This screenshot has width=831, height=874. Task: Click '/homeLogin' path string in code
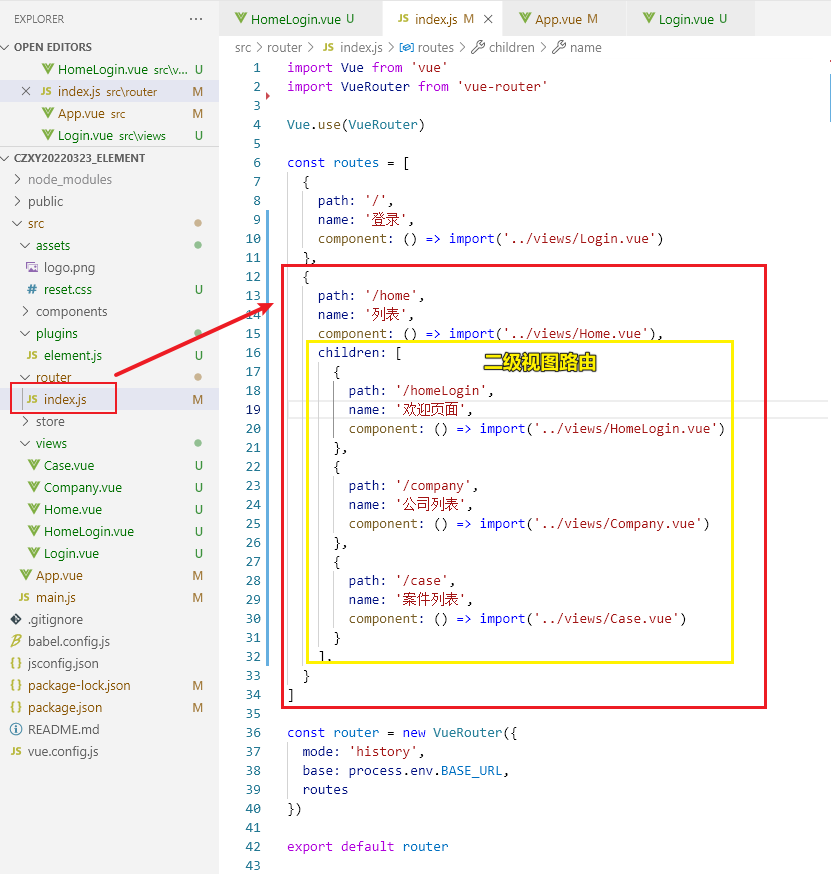point(441,391)
